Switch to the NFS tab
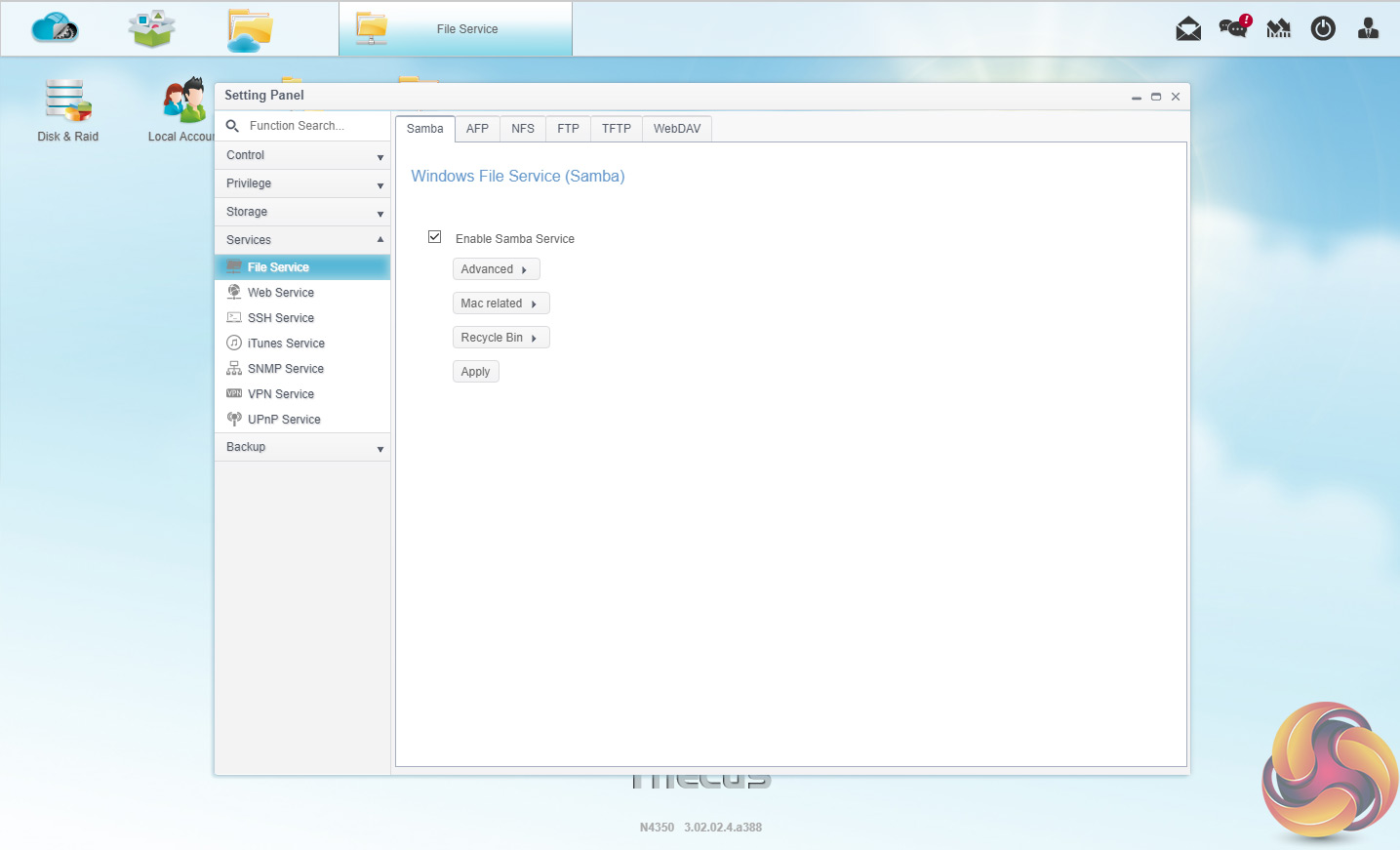 pyautogui.click(x=523, y=129)
